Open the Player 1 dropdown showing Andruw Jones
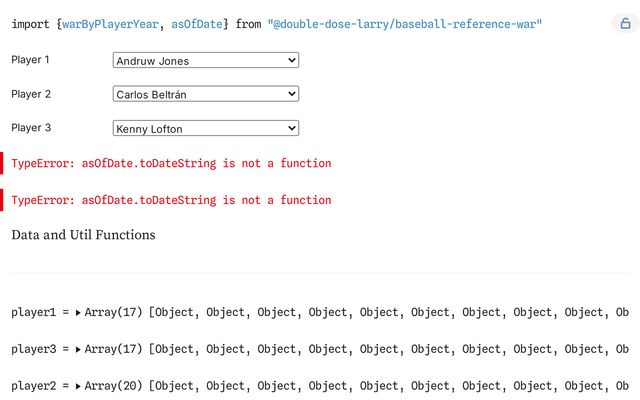Screen dimensions: 640x400 point(206,61)
